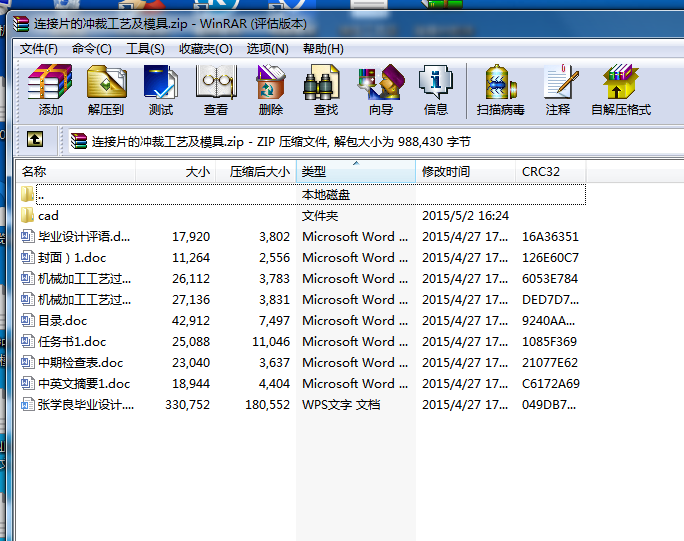Open the 文件(F) menu
This screenshot has width=684, height=541.
coord(39,48)
